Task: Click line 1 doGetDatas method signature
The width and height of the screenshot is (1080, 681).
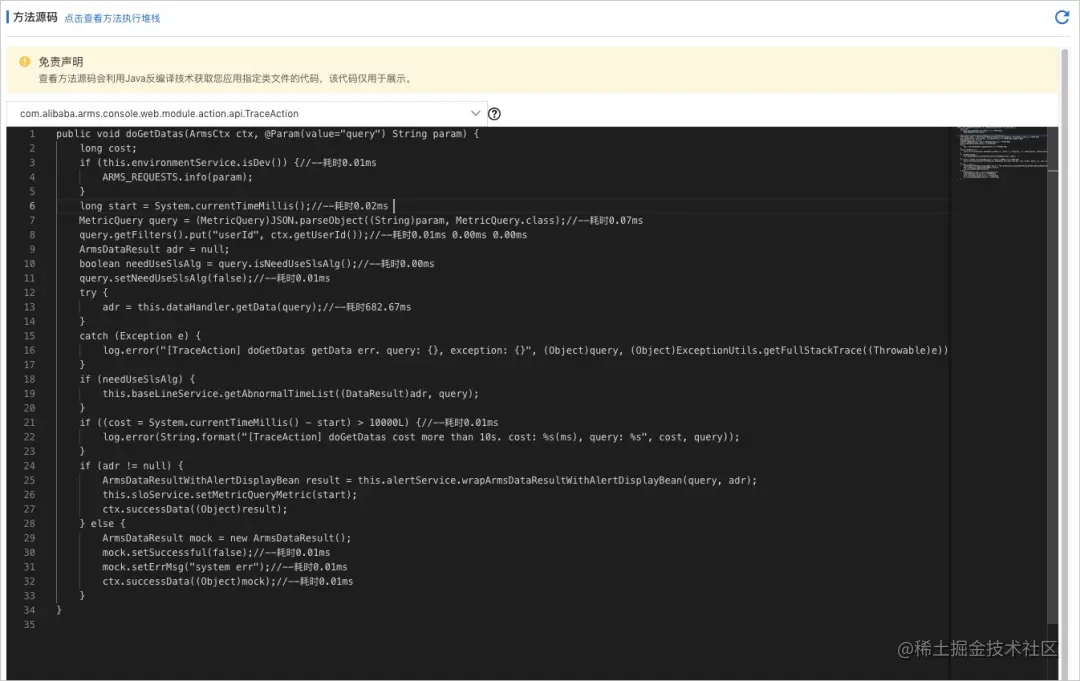Action: (267, 134)
